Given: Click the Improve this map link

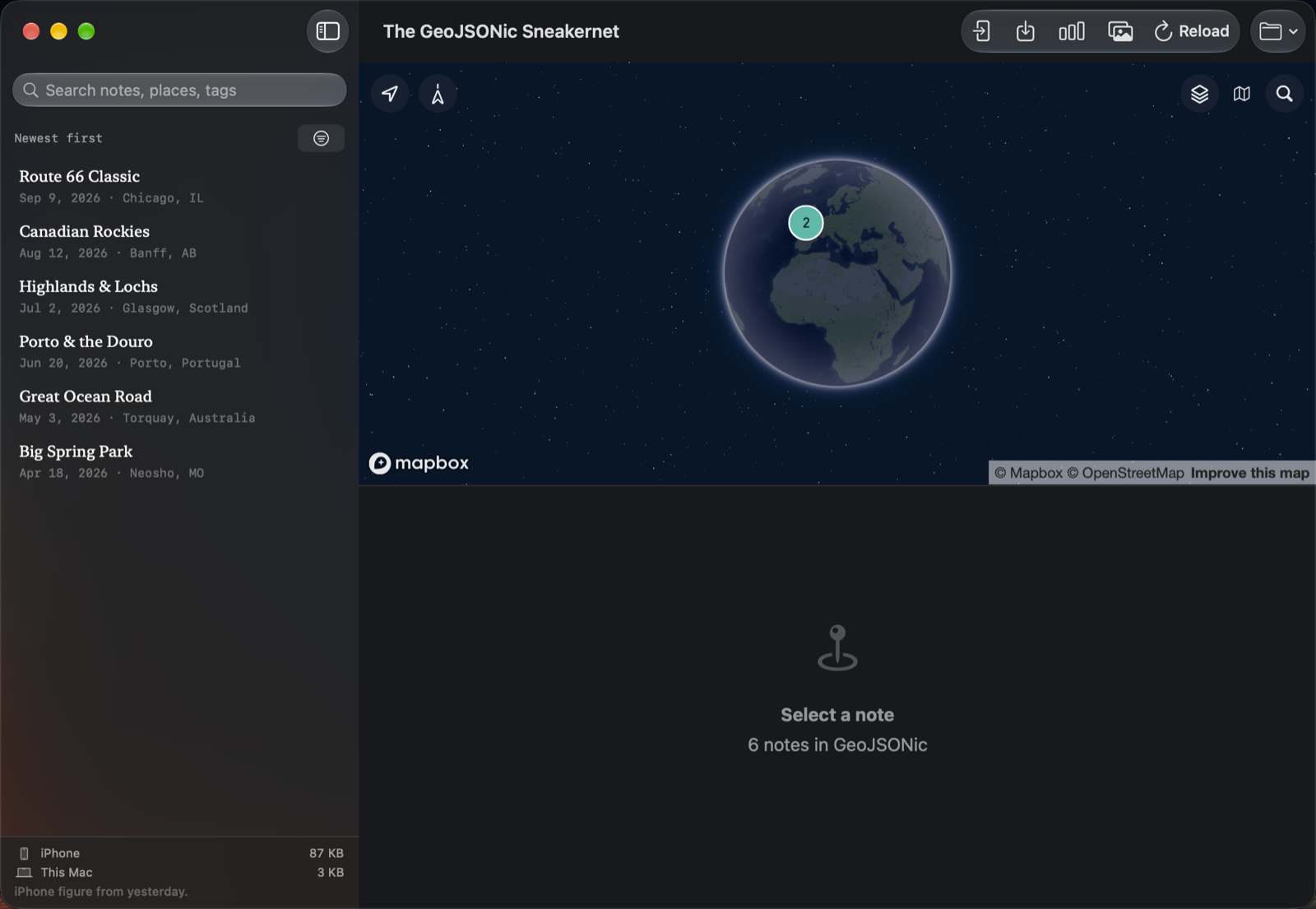Looking at the screenshot, I should (x=1249, y=473).
